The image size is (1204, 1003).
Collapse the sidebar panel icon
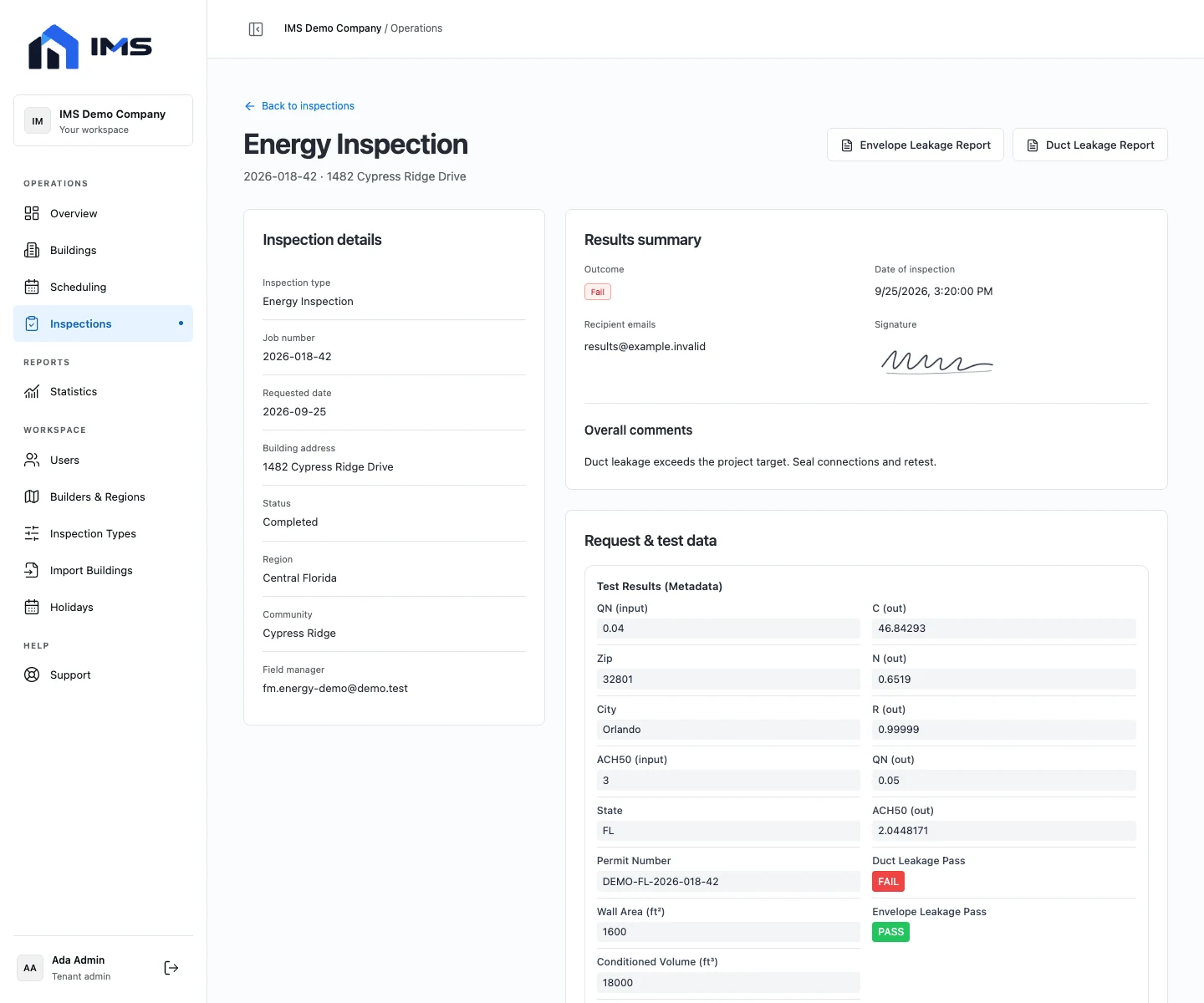[256, 29]
